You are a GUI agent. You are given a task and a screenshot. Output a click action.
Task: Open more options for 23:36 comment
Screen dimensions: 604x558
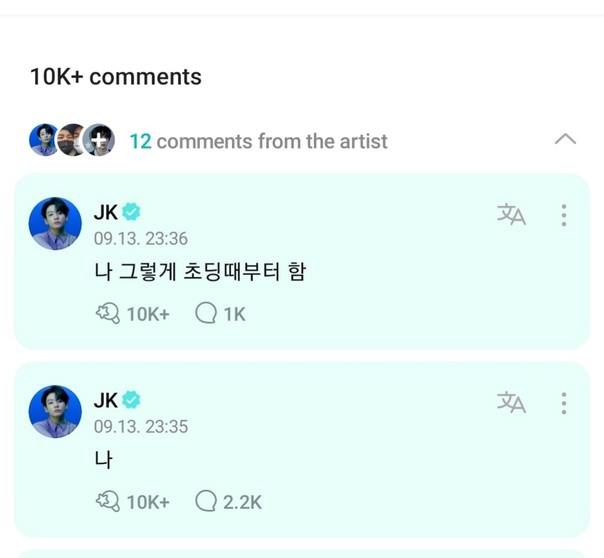pyautogui.click(x=564, y=215)
